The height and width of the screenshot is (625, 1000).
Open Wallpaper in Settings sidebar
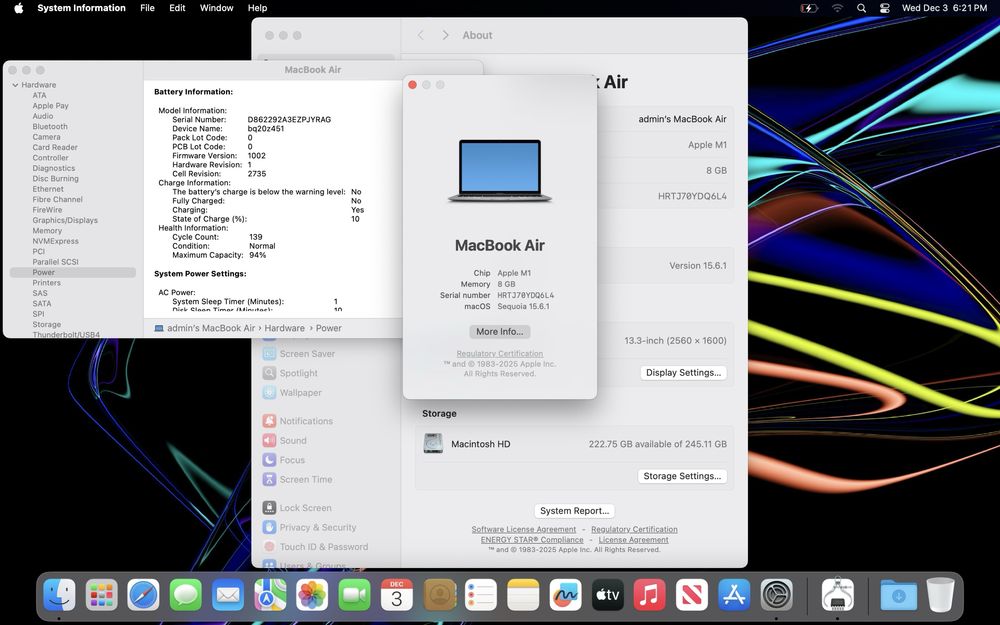coord(292,393)
